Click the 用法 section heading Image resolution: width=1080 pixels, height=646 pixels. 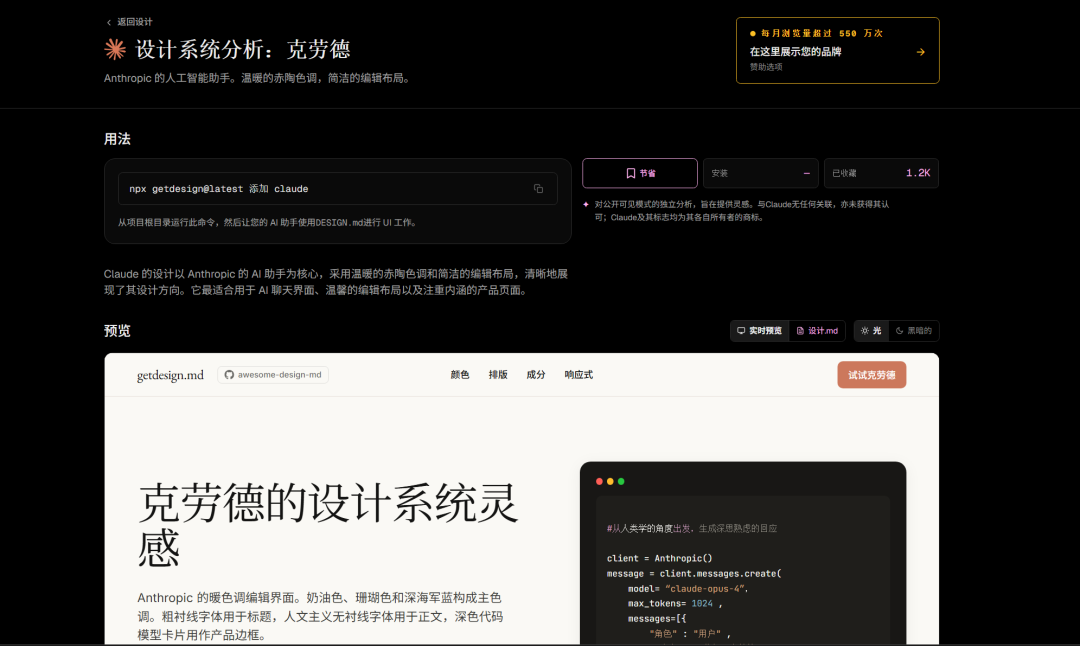pos(117,139)
